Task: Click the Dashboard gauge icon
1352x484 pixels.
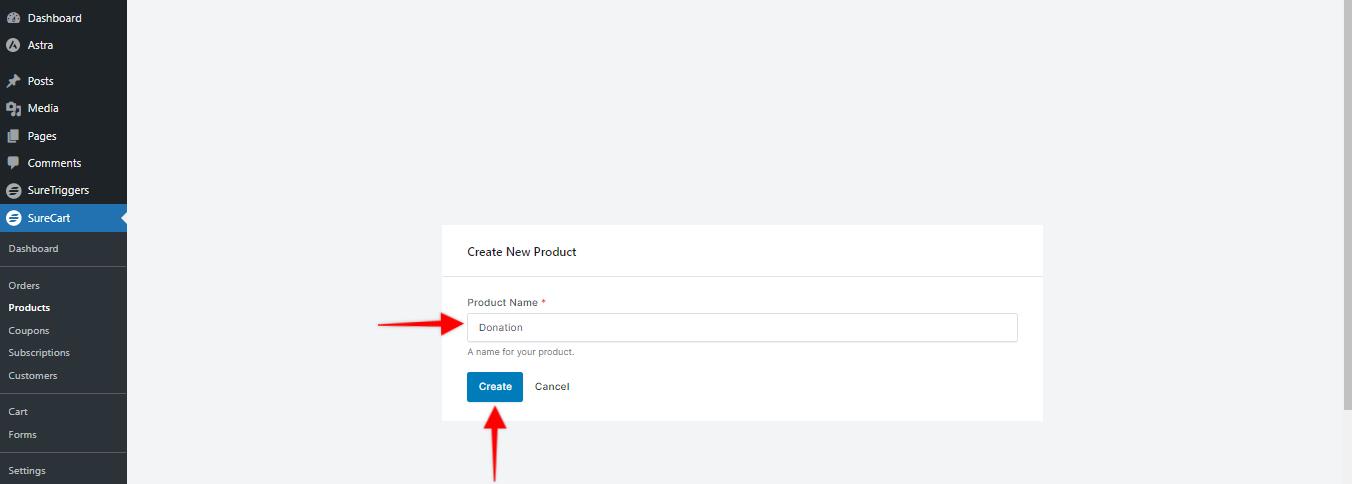Action: (x=13, y=18)
